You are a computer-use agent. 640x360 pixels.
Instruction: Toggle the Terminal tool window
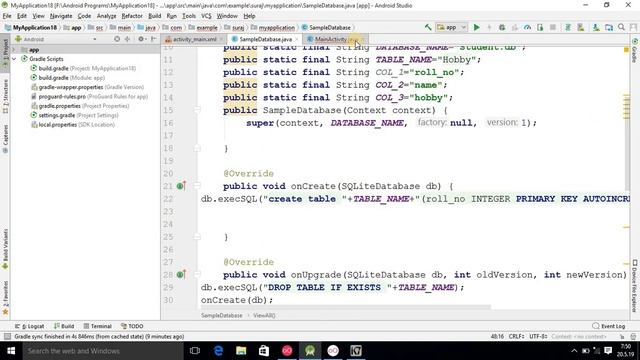pos(98,326)
